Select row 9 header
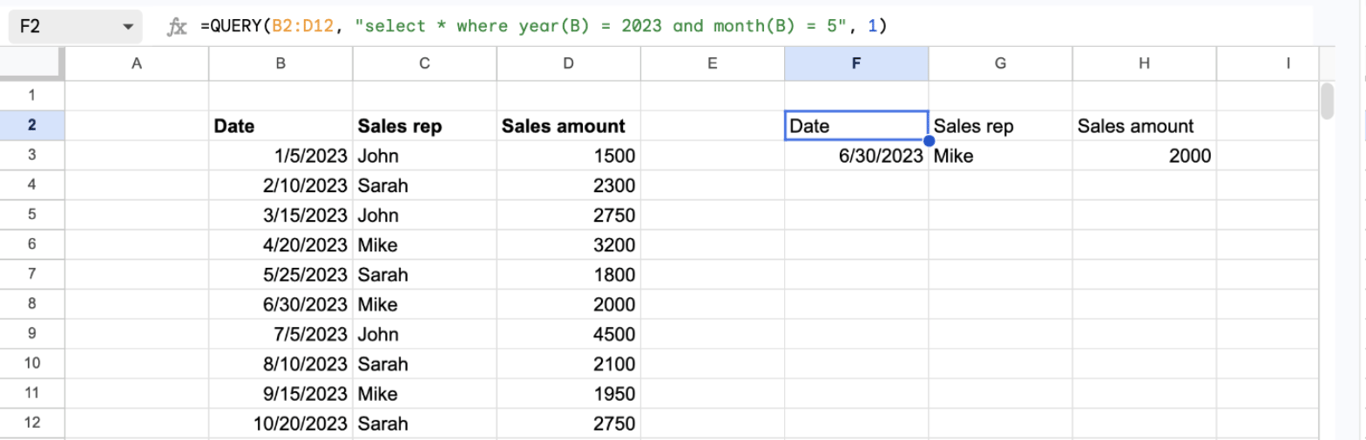 [x=32, y=334]
